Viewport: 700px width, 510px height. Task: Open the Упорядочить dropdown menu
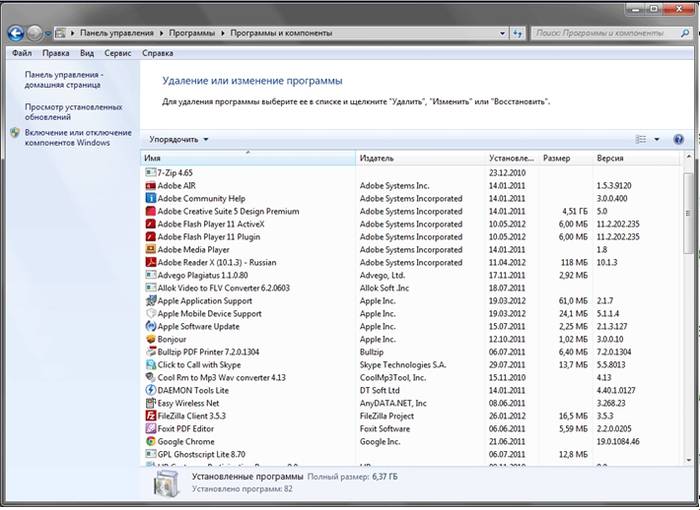pyautogui.click(x=179, y=139)
